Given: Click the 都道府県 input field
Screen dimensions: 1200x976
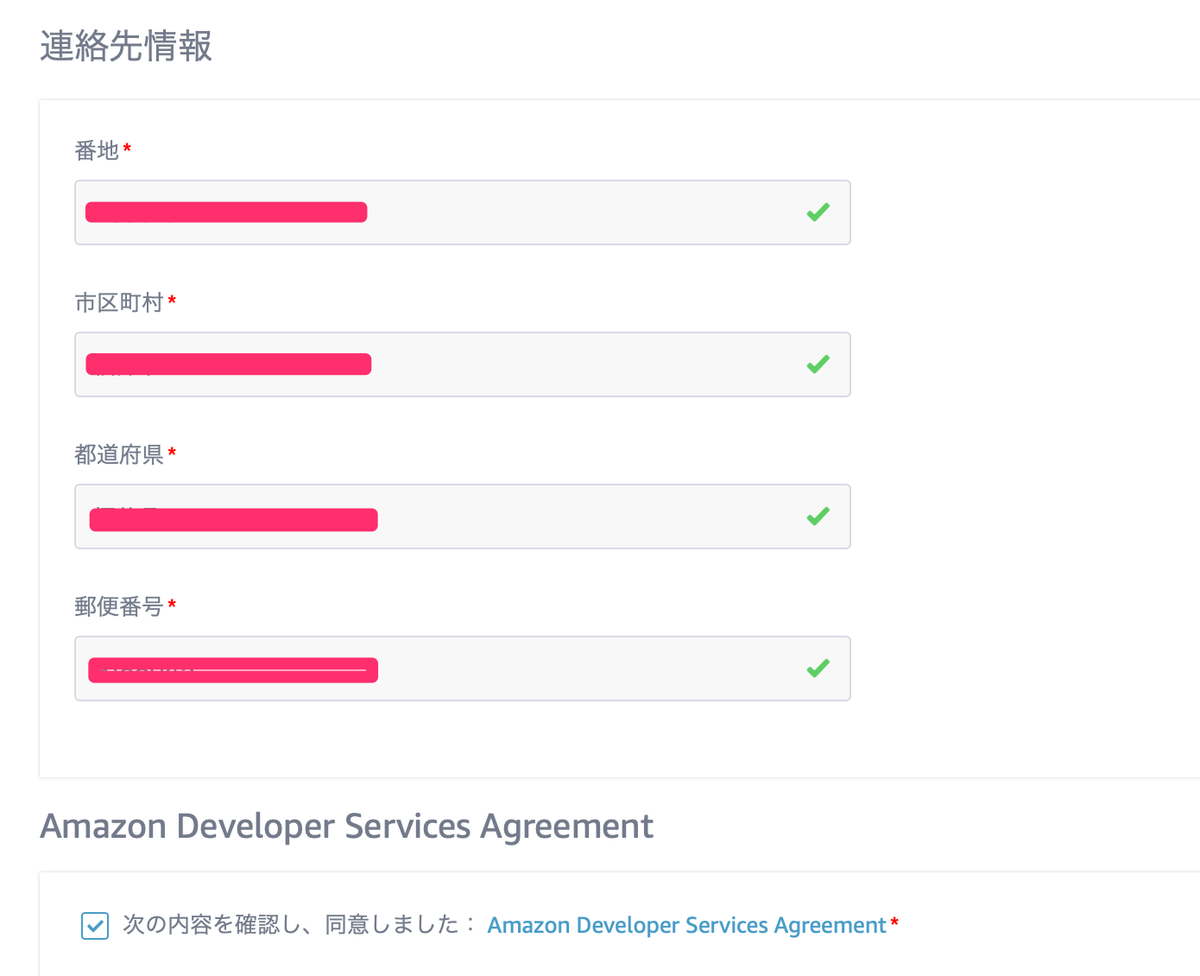Looking at the screenshot, I should [x=462, y=516].
